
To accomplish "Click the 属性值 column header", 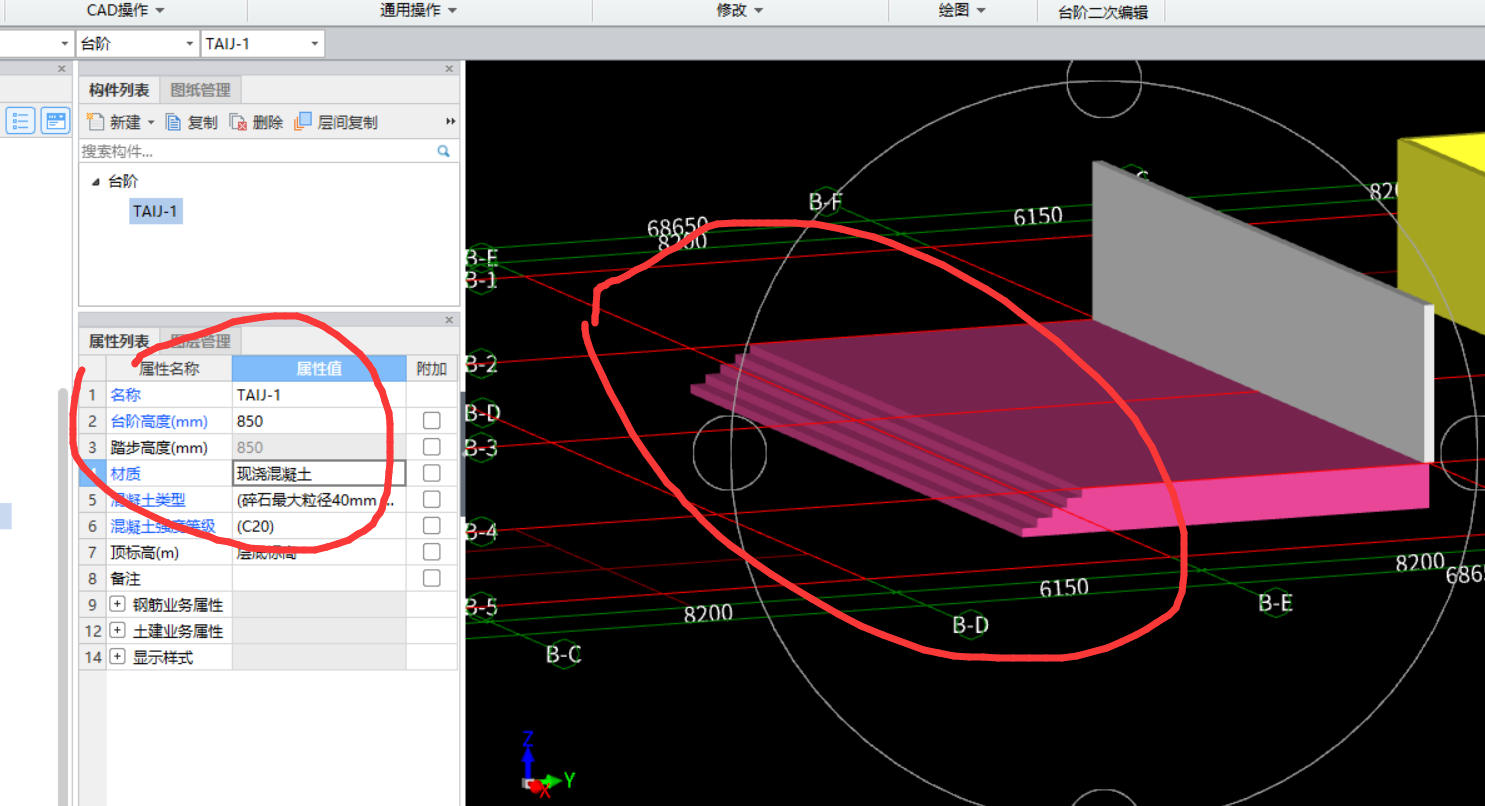I will pos(319,368).
